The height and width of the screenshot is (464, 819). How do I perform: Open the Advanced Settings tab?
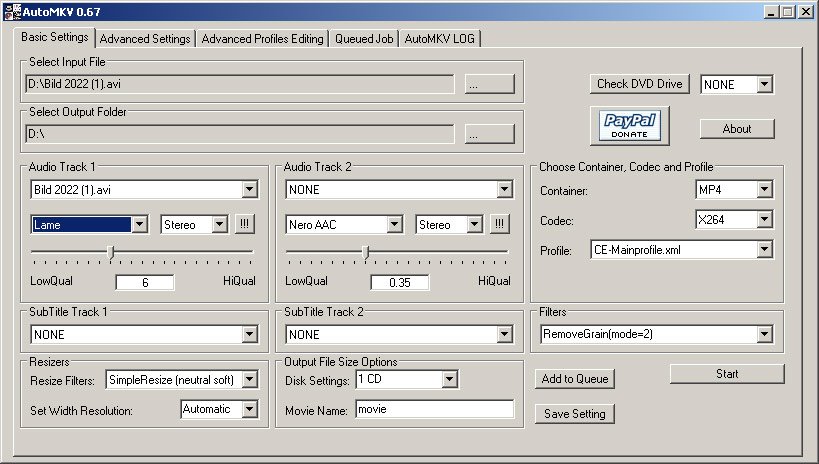(145, 39)
